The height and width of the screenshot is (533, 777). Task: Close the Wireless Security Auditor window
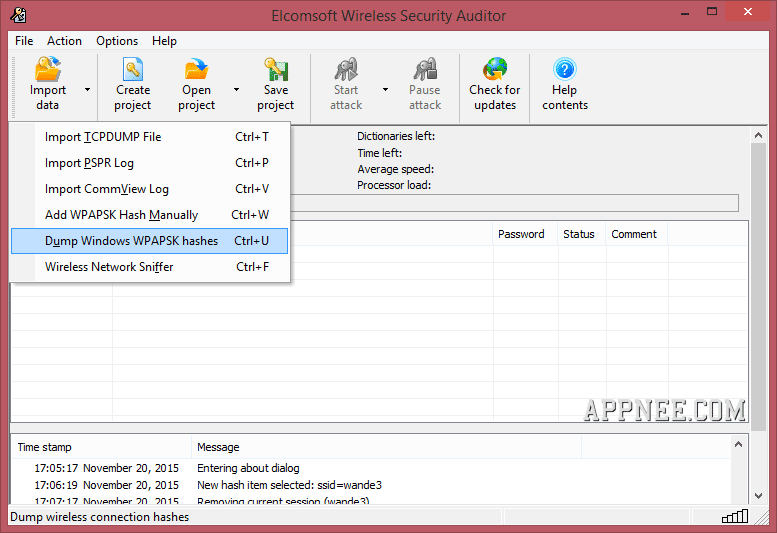pyautogui.click(x=748, y=12)
